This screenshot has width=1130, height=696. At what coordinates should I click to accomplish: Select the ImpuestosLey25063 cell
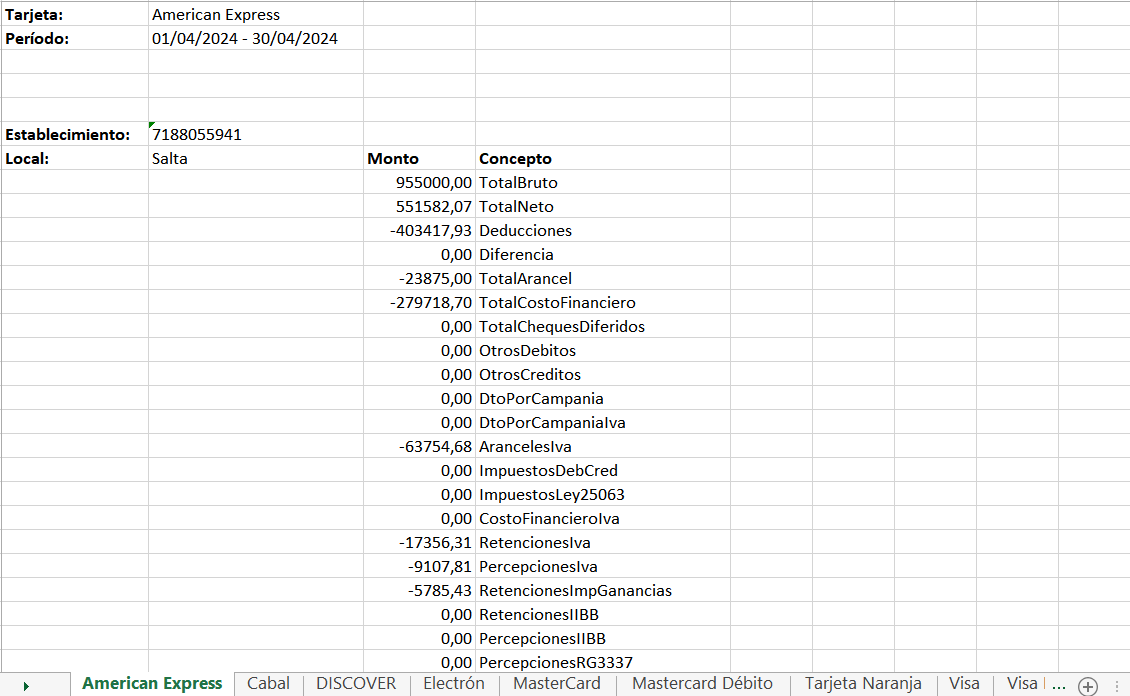pos(602,494)
